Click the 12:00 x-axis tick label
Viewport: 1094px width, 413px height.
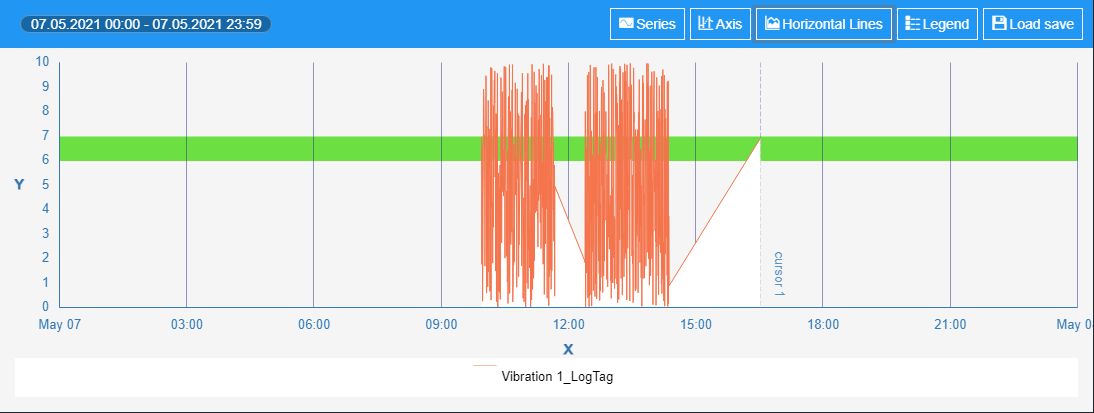pyautogui.click(x=569, y=324)
